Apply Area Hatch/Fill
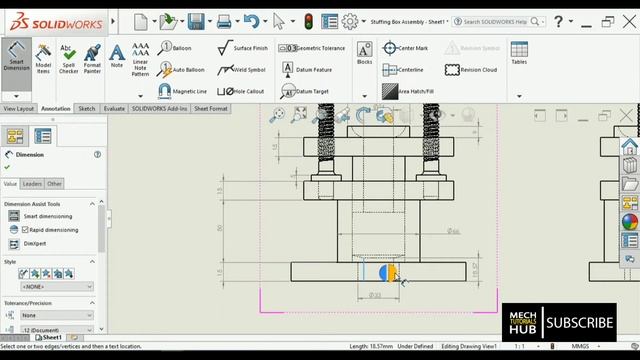 point(408,91)
